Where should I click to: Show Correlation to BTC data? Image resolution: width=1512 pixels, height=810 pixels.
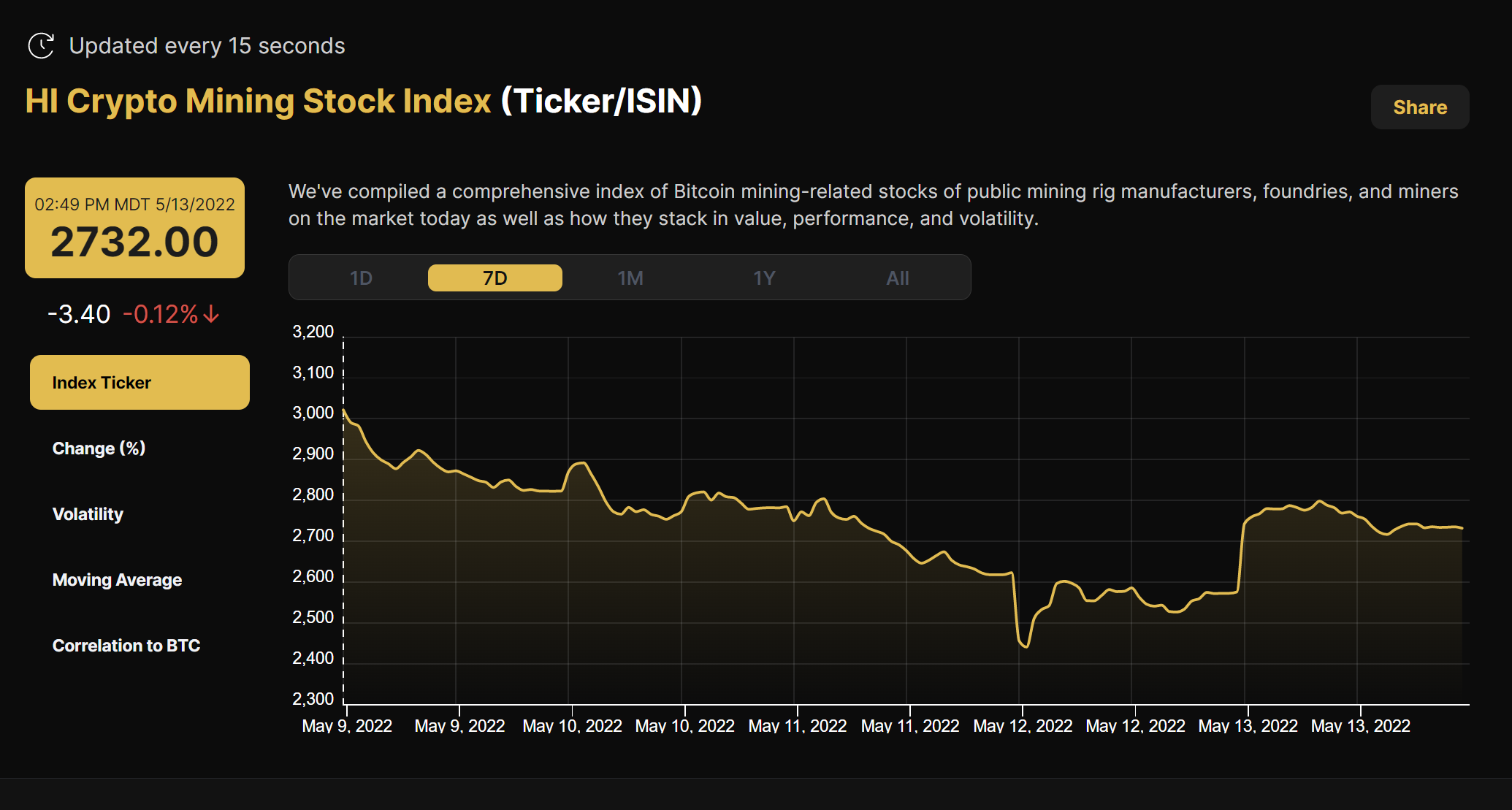[126, 645]
